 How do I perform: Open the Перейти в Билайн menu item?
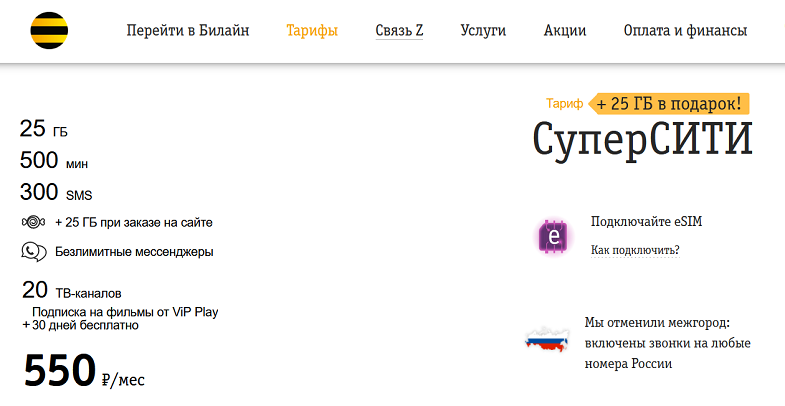[188, 31]
